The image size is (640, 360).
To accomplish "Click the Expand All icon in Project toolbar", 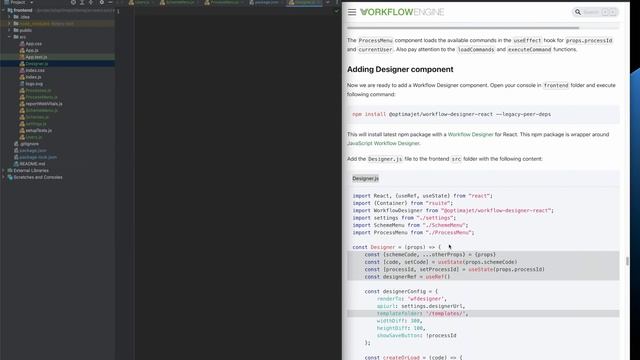I will pyautogui.click(x=82, y=2).
